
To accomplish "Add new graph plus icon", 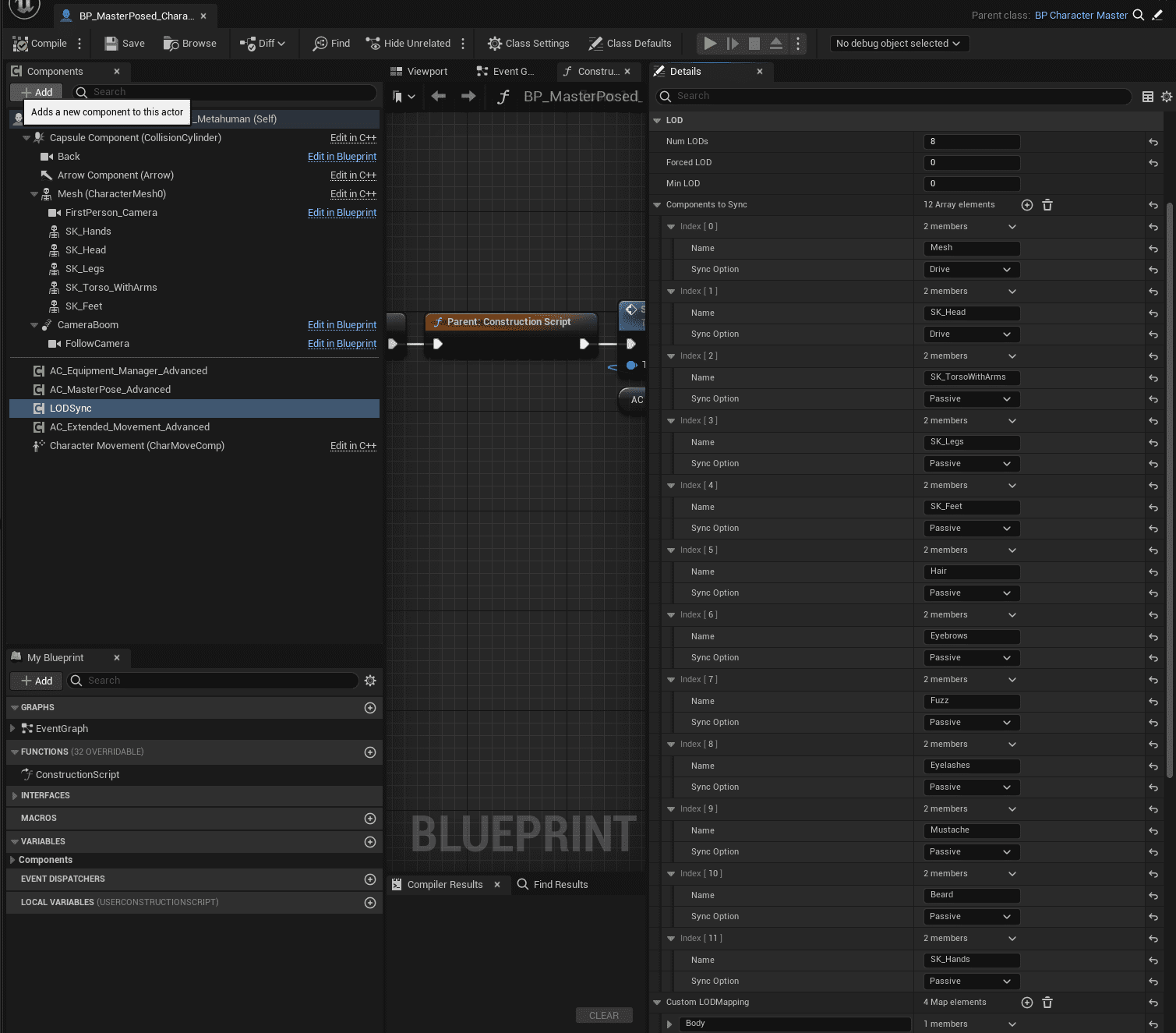I will pyautogui.click(x=370, y=708).
